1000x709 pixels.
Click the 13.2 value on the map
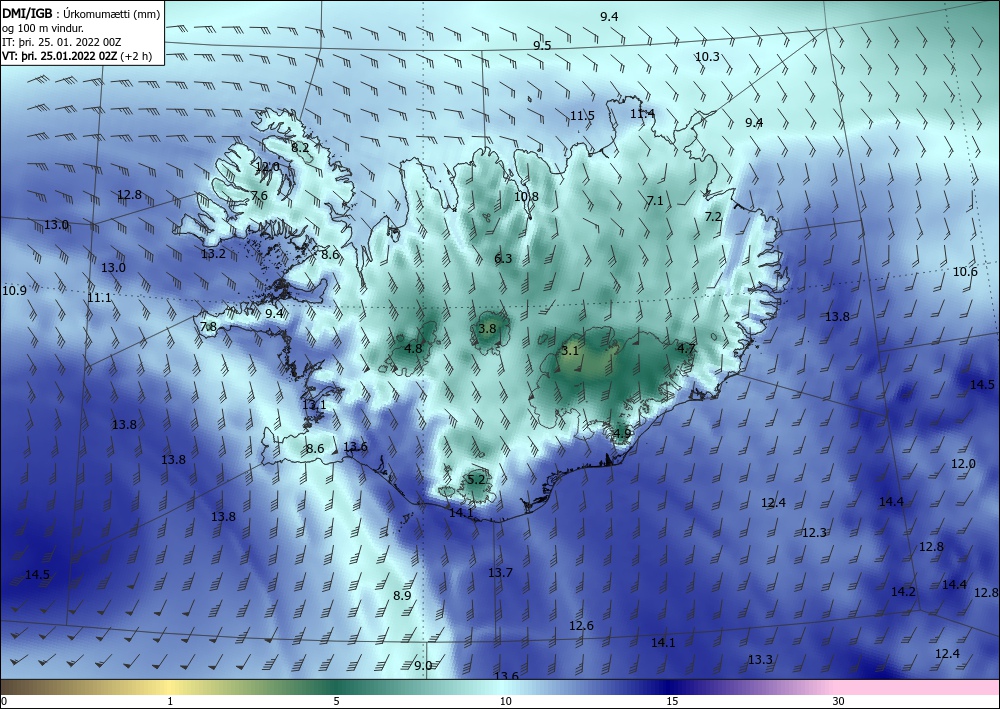coord(213,254)
